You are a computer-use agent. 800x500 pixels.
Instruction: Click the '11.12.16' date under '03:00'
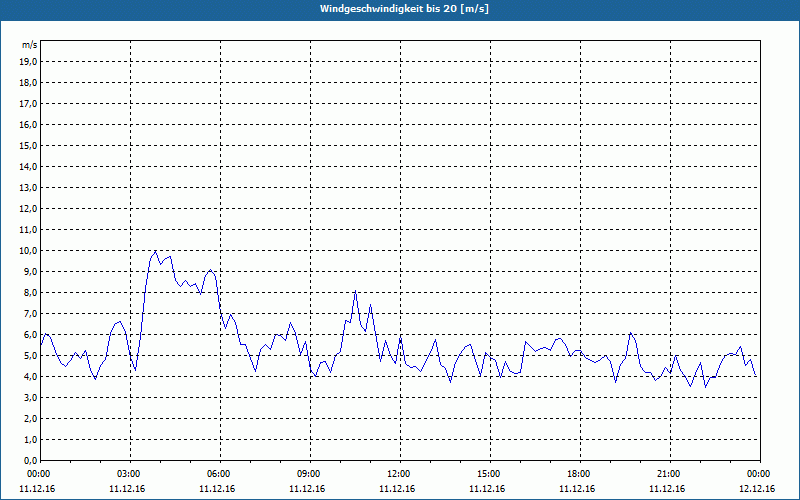[127, 488]
